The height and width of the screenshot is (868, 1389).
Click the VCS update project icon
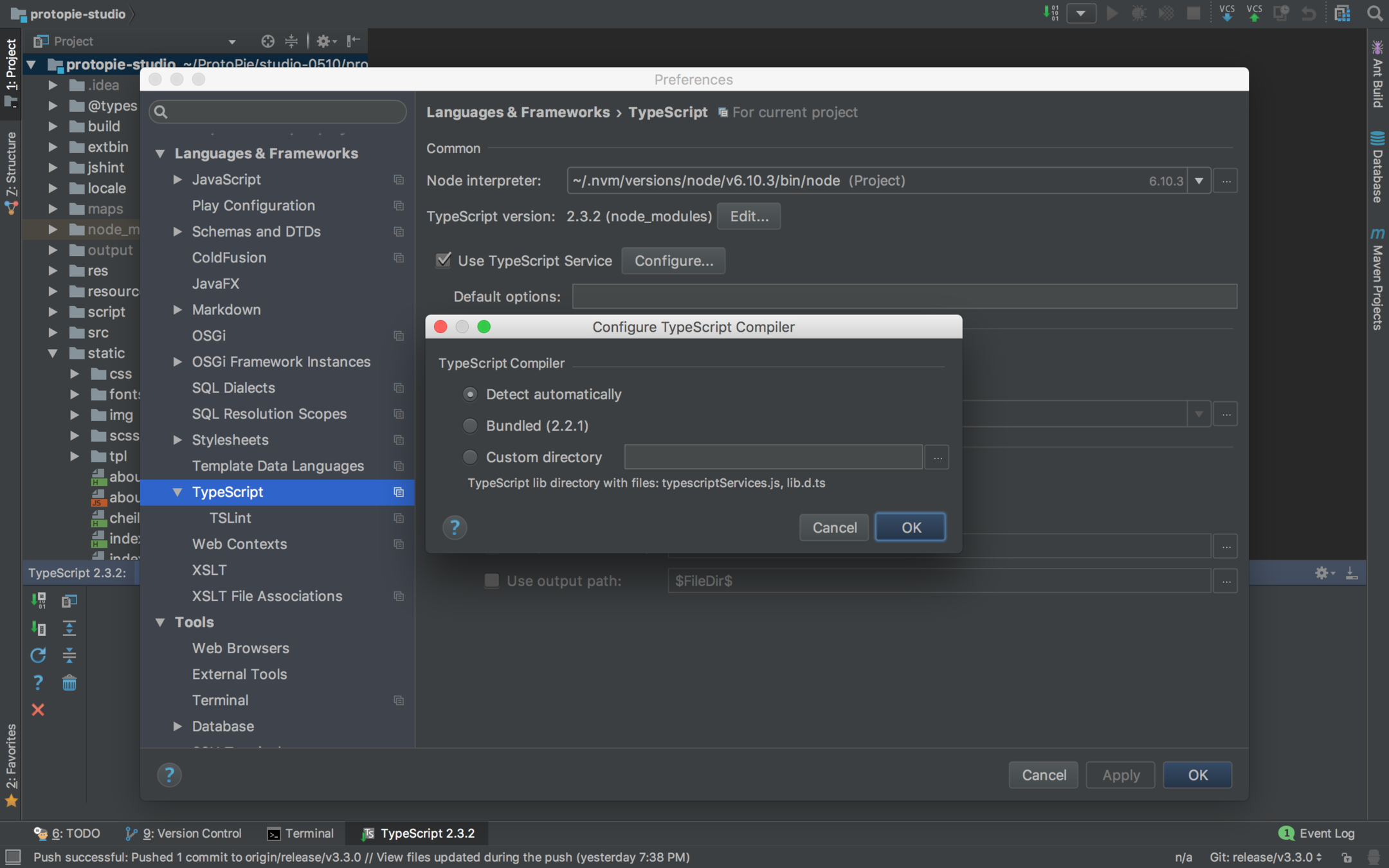[x=1226, y=14]
